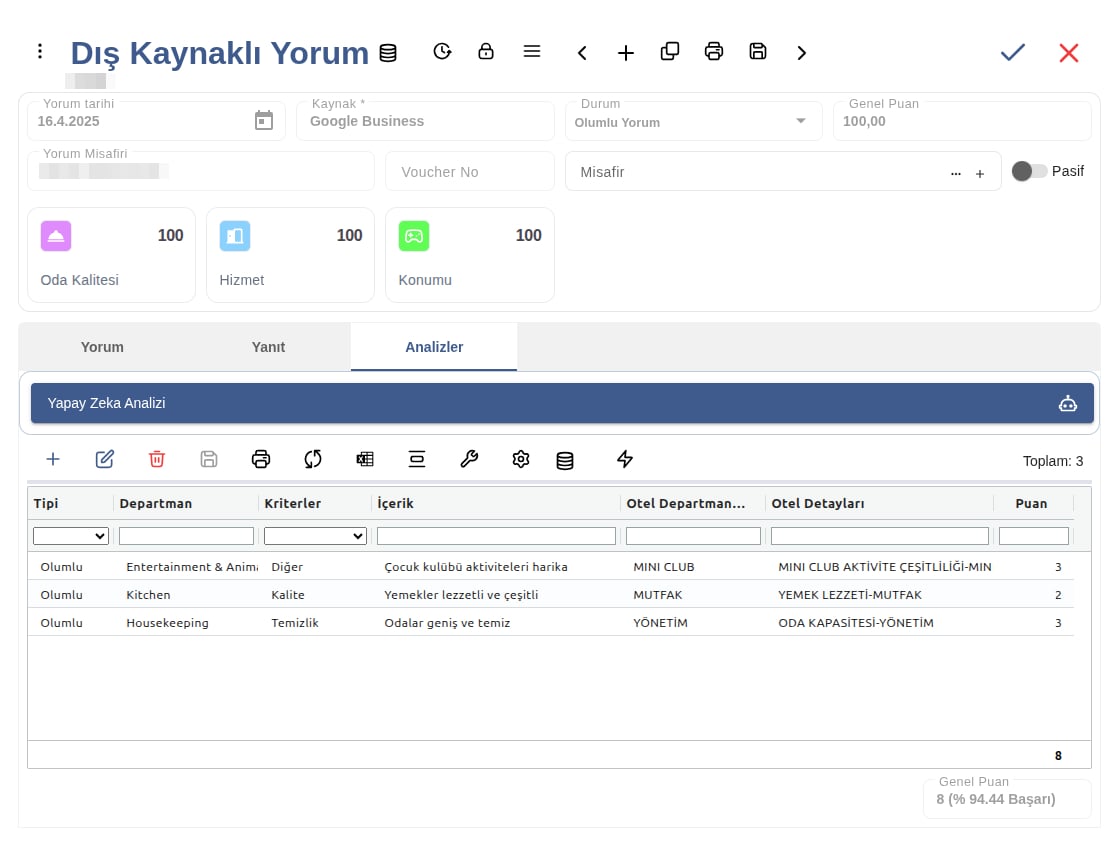This screenshot has width=1117, height=851.
Task: Expand the Durum dropdown
Action: click(x=801, y=121)
